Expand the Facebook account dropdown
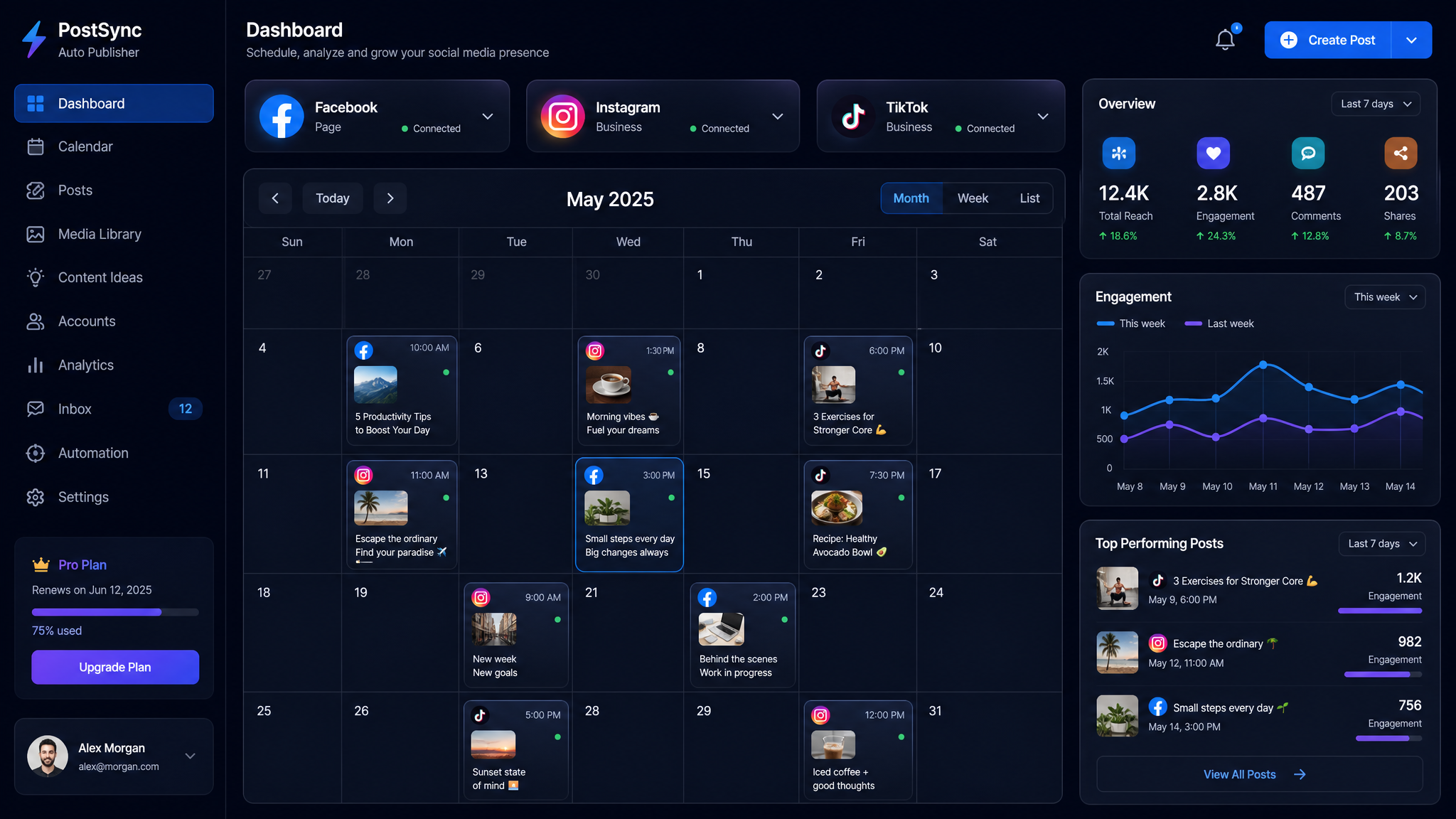Image resolution: width=1456 pixels, height=819 pixels. click(488, 117)
